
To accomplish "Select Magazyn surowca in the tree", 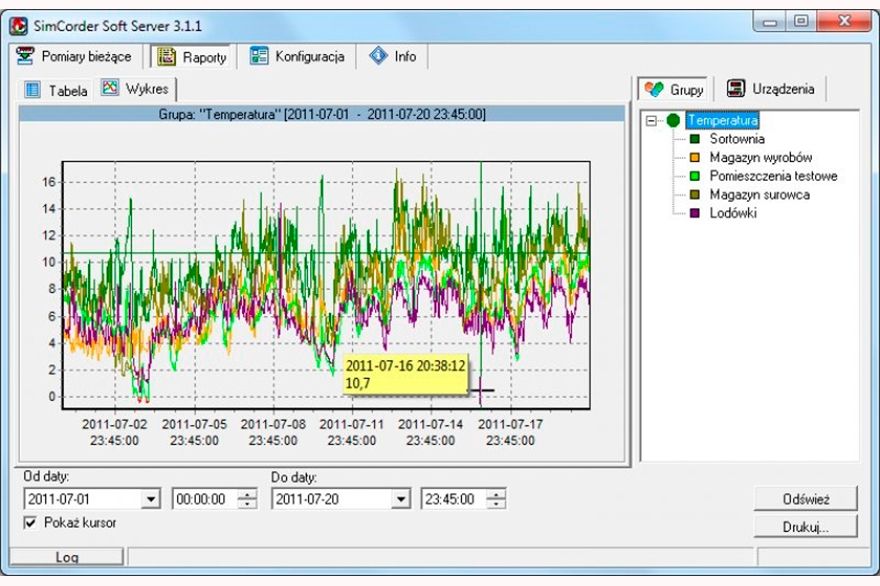I will 759,194.
